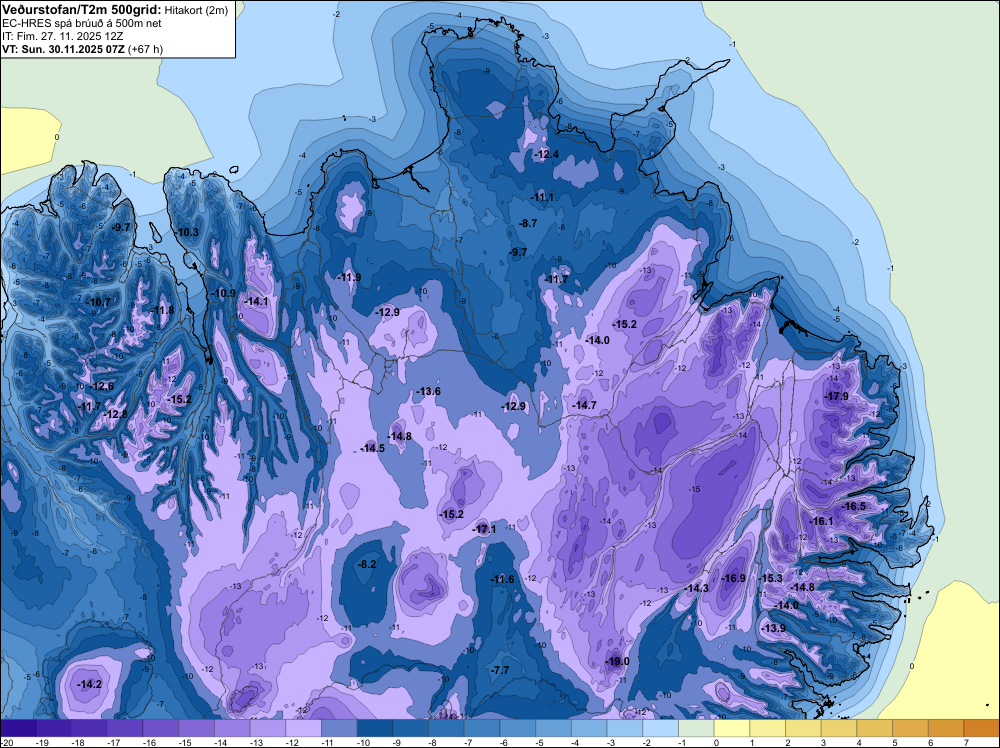This screenshot has height=748, width=1000.
Task: Click the -12.6 temperature label
Action: [101, 386]
